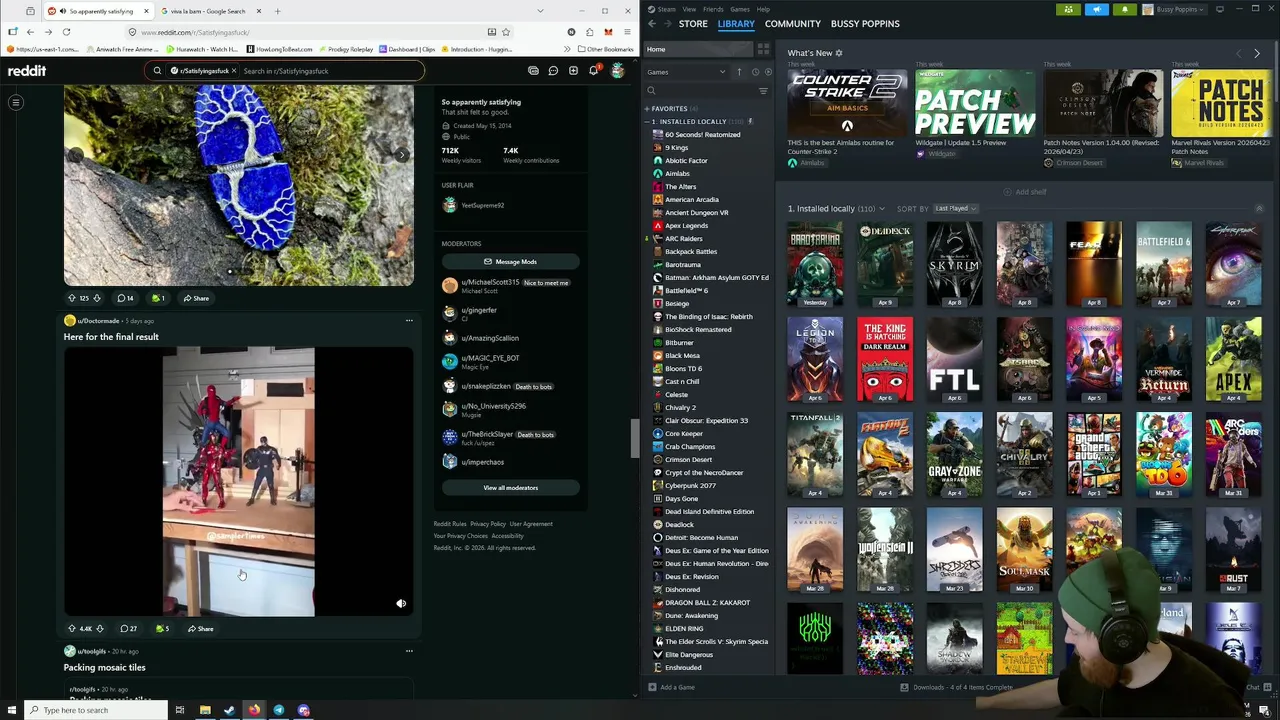
Task: Open Other Bookmarks folder
Action: point(606,49)
